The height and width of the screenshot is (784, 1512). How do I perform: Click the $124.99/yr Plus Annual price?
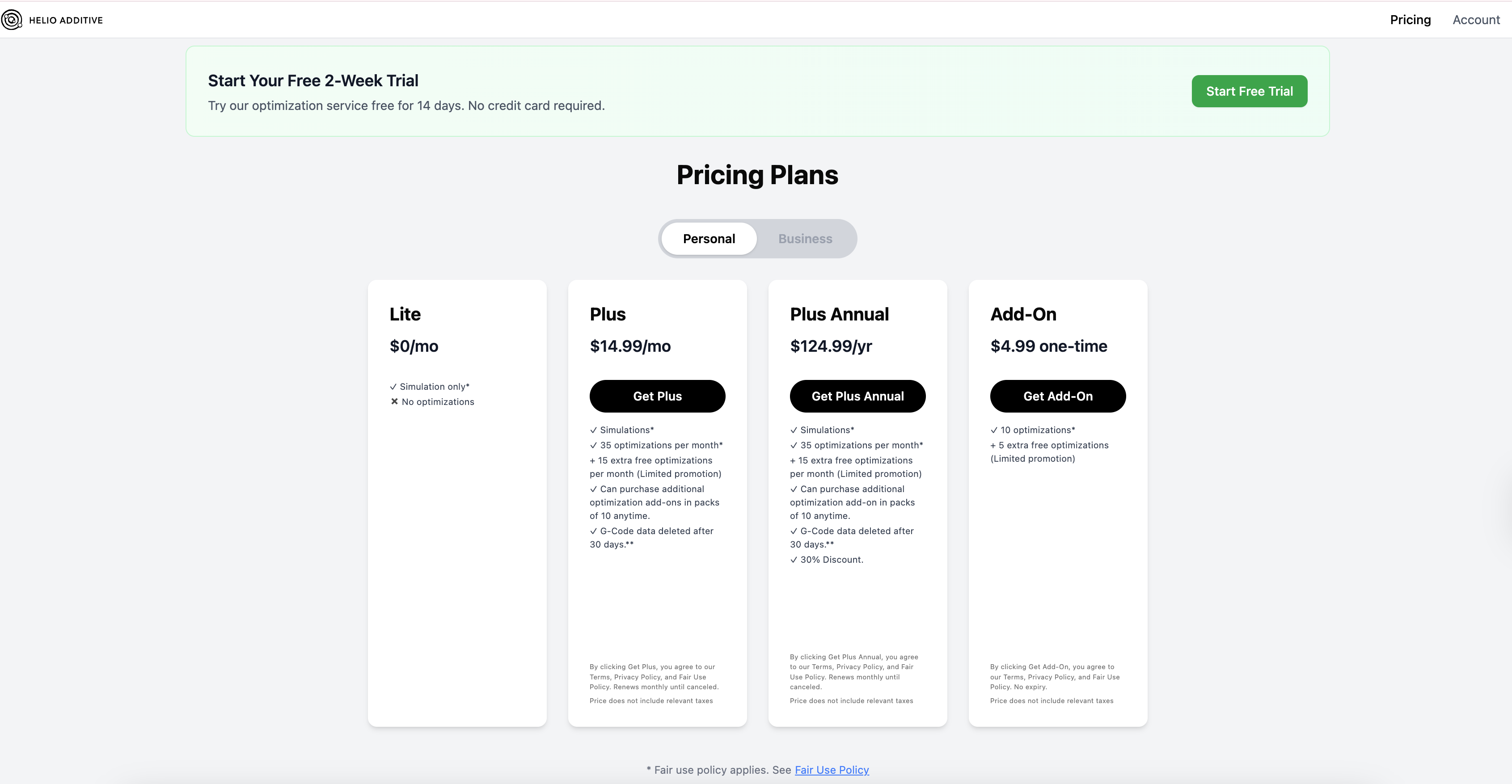pos(831,346)
